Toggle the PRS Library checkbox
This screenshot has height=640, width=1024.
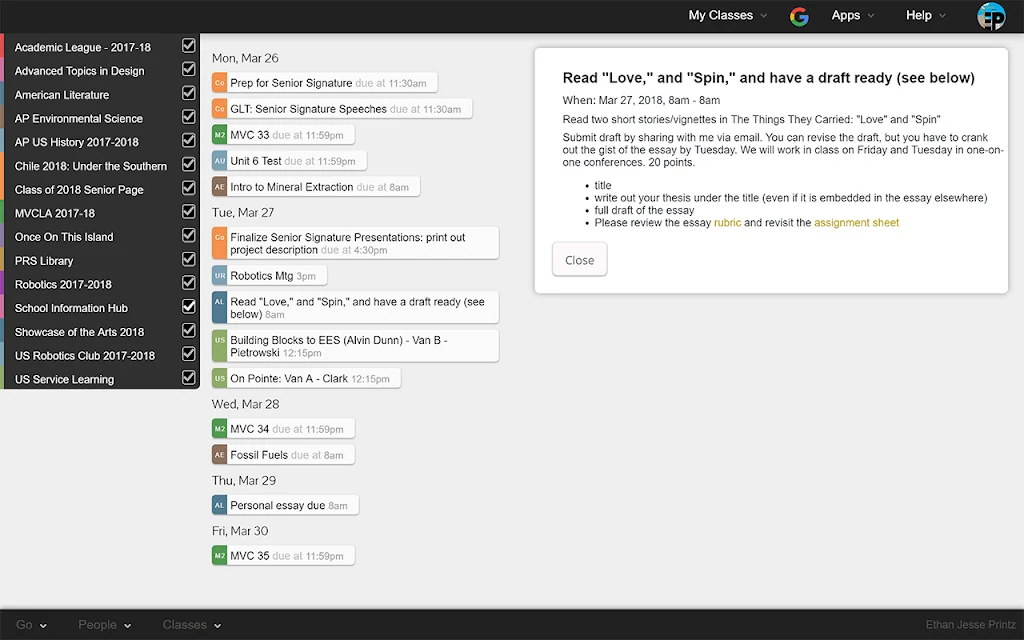click(x=189, y=259)
